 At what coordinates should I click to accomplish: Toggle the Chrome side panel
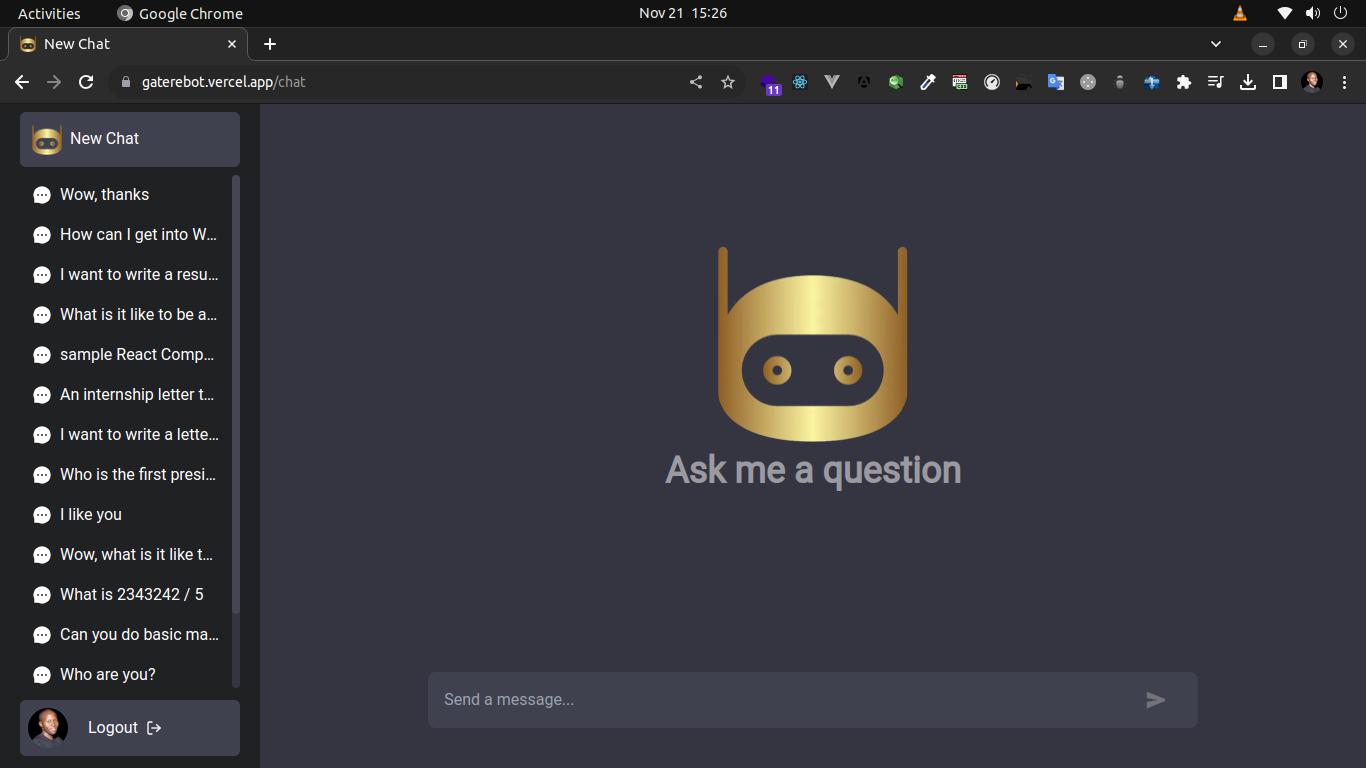tap(1280, 82)
